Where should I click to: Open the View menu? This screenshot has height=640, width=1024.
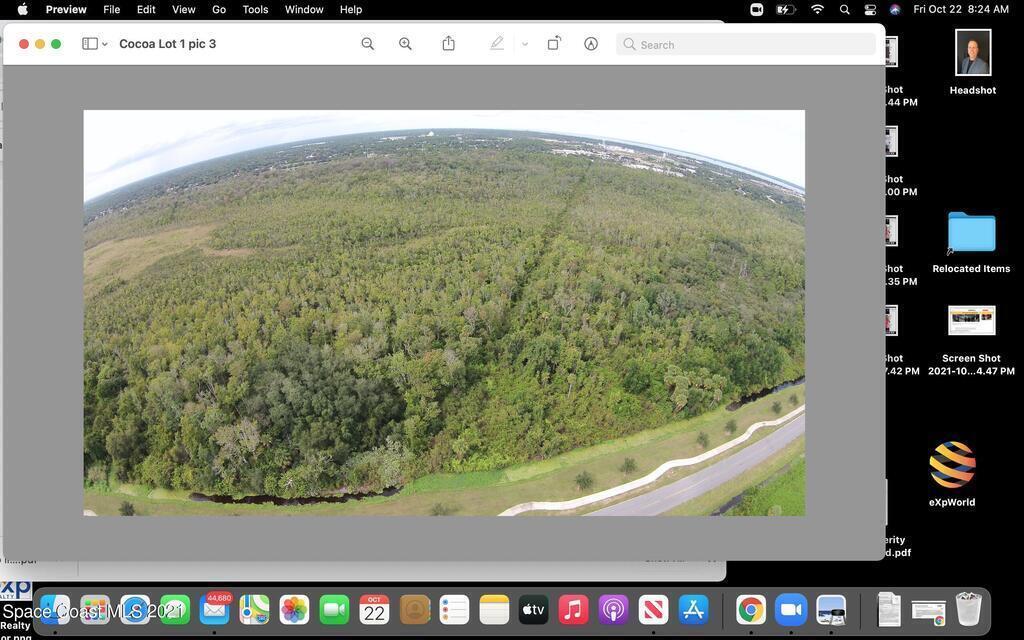(184, 9)
